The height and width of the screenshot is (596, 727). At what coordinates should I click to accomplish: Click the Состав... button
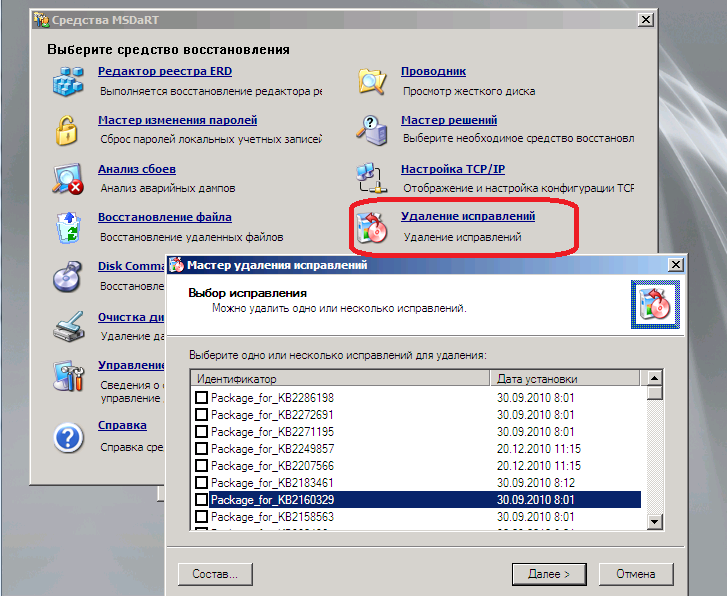(x=215, y=574)
